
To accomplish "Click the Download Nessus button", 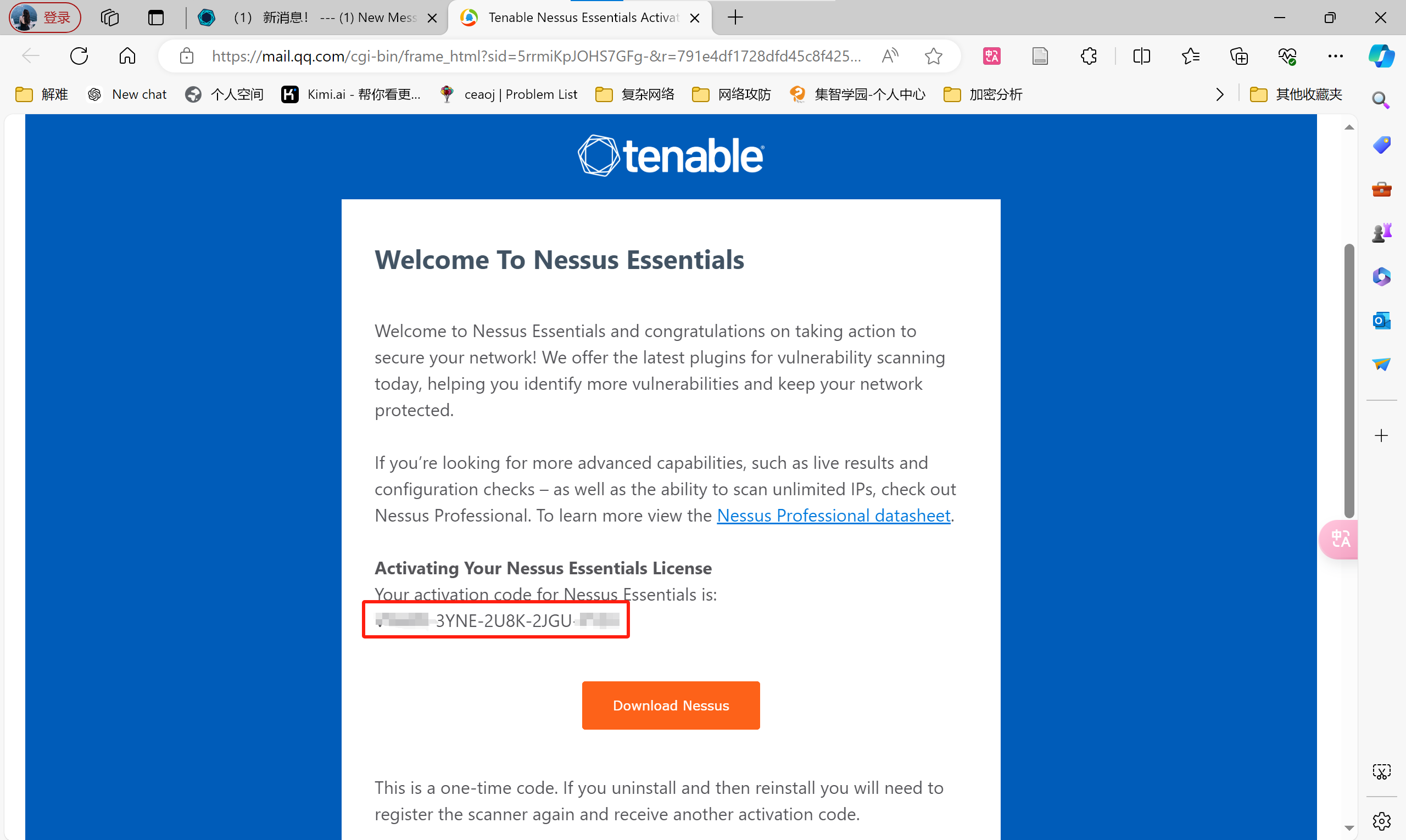I will [671, 705].
